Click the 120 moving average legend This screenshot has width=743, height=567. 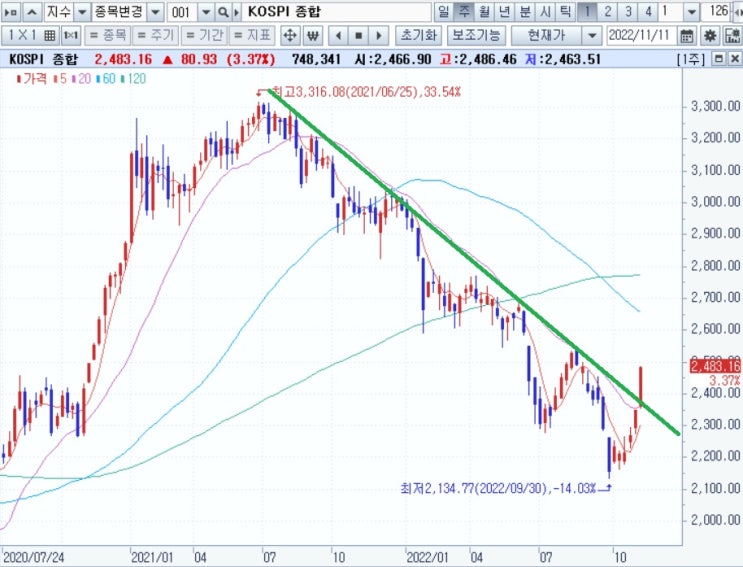[133, 79]
